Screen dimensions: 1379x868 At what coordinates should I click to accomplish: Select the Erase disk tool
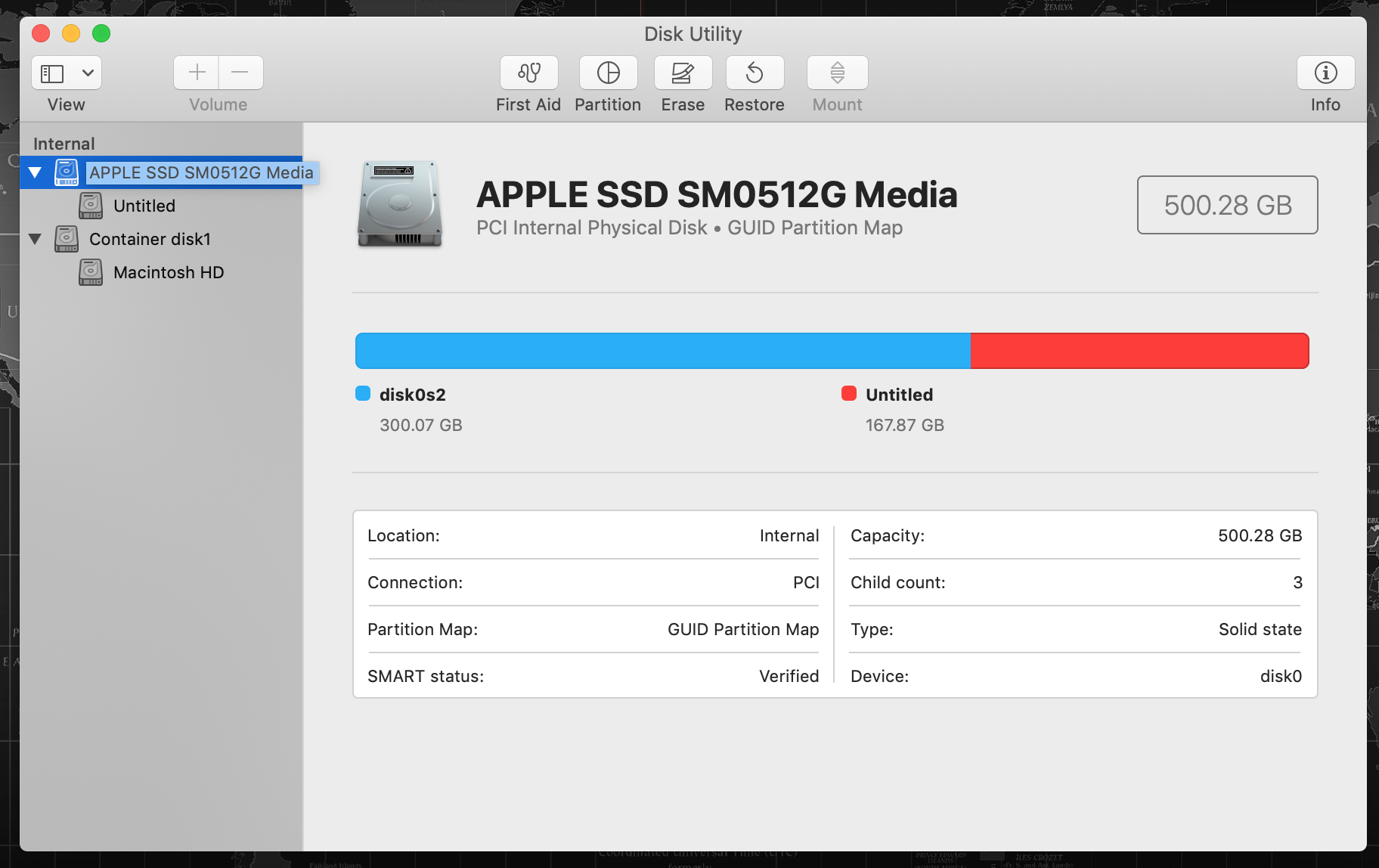(x=683, y=73)
